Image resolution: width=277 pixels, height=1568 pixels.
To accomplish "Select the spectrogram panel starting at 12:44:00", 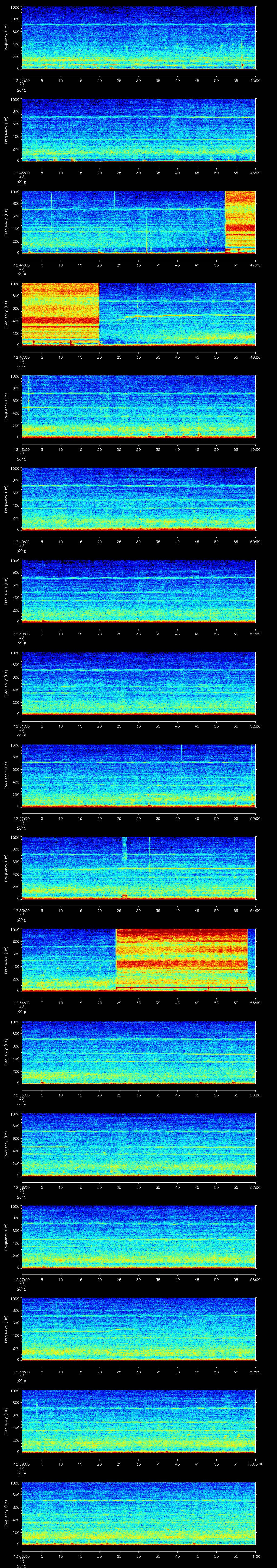I will [x=138, y=38].
